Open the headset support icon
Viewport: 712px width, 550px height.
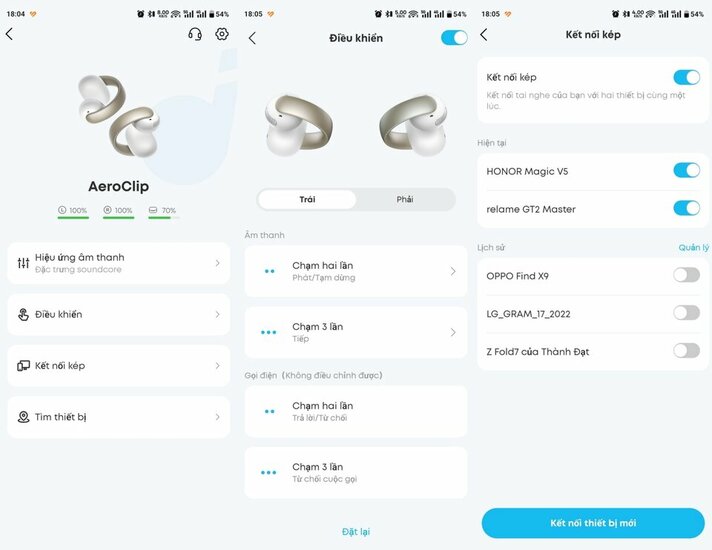tap(195, 34)
